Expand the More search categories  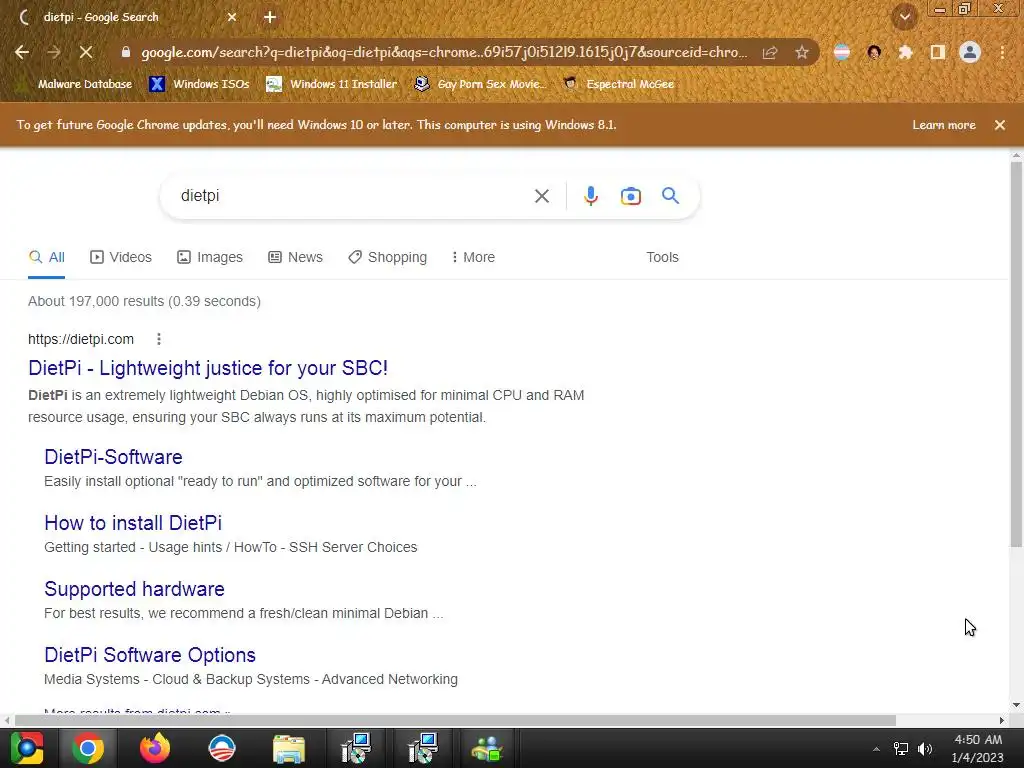(473, 257)
